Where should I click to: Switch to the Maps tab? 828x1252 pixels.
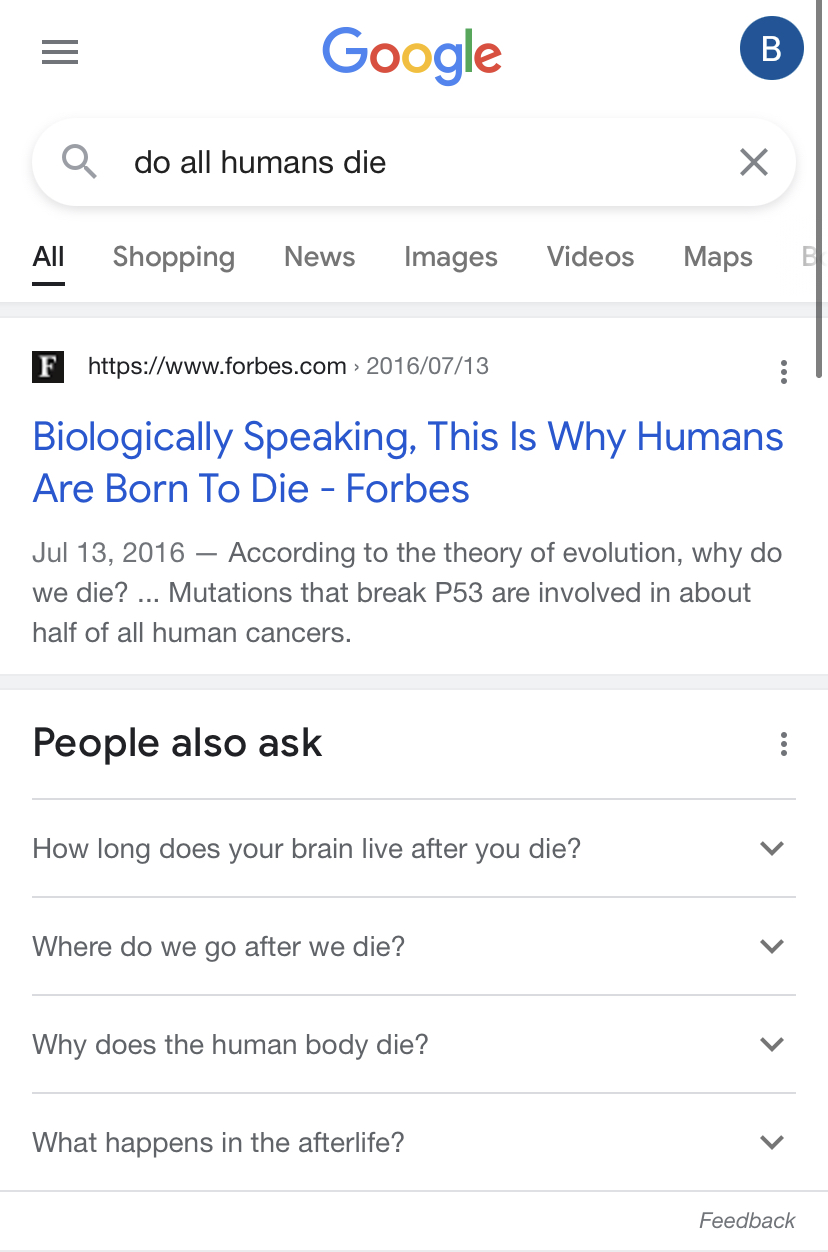tap(718, 257)
